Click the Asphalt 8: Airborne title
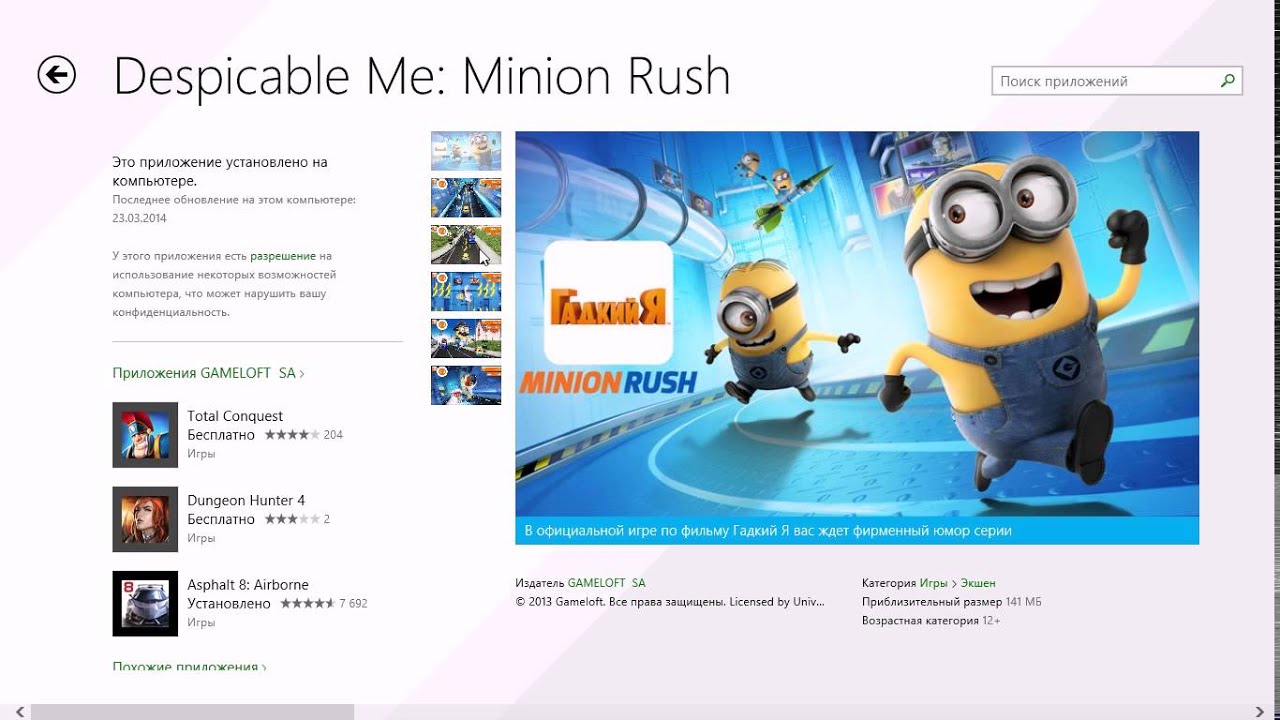This screenshot has height=720, width=1280. pos(248,584)
